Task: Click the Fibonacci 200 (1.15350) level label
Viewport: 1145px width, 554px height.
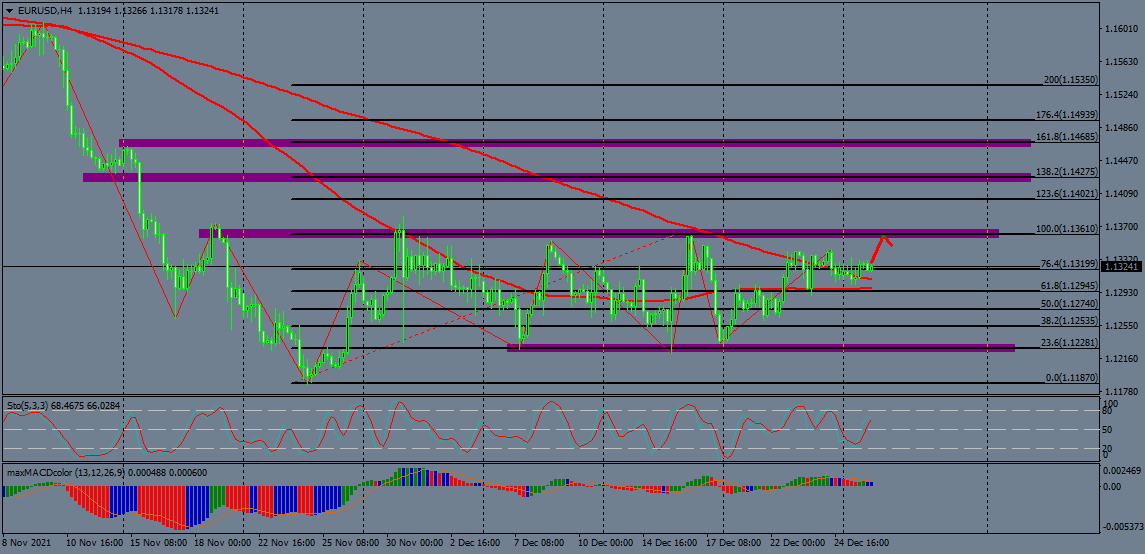Action: point(1070,79)
